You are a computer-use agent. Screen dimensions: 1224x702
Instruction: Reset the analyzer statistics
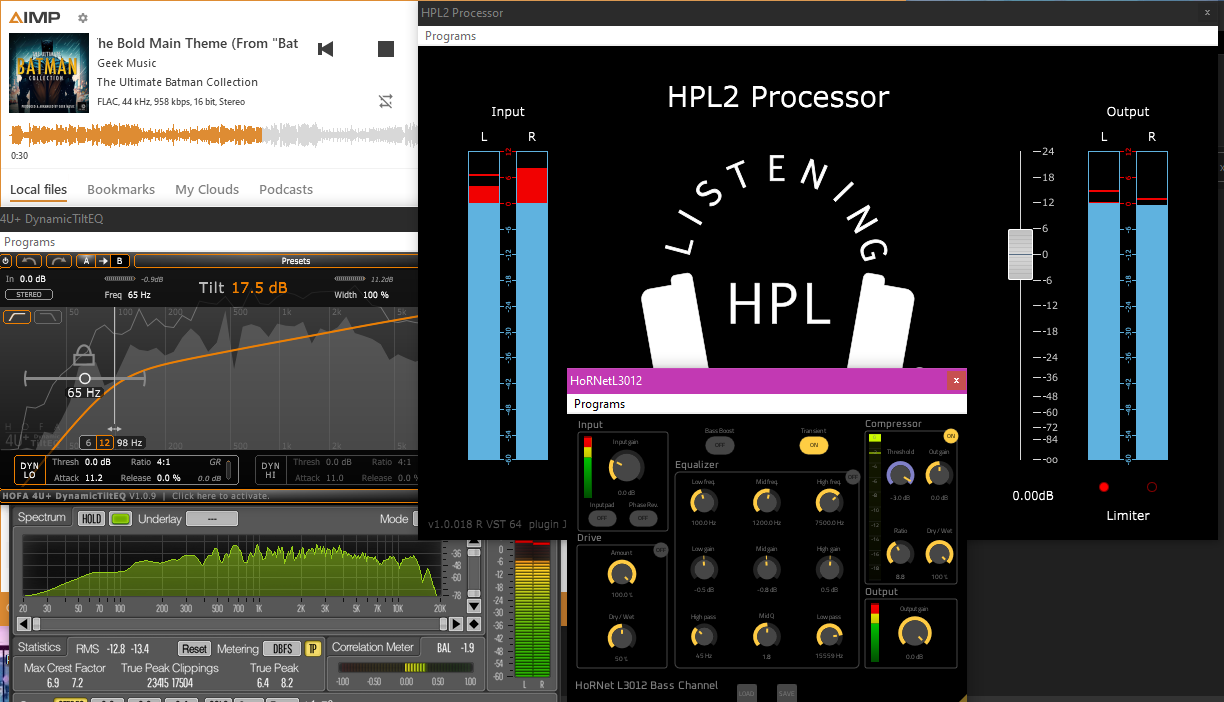point(194,649)
